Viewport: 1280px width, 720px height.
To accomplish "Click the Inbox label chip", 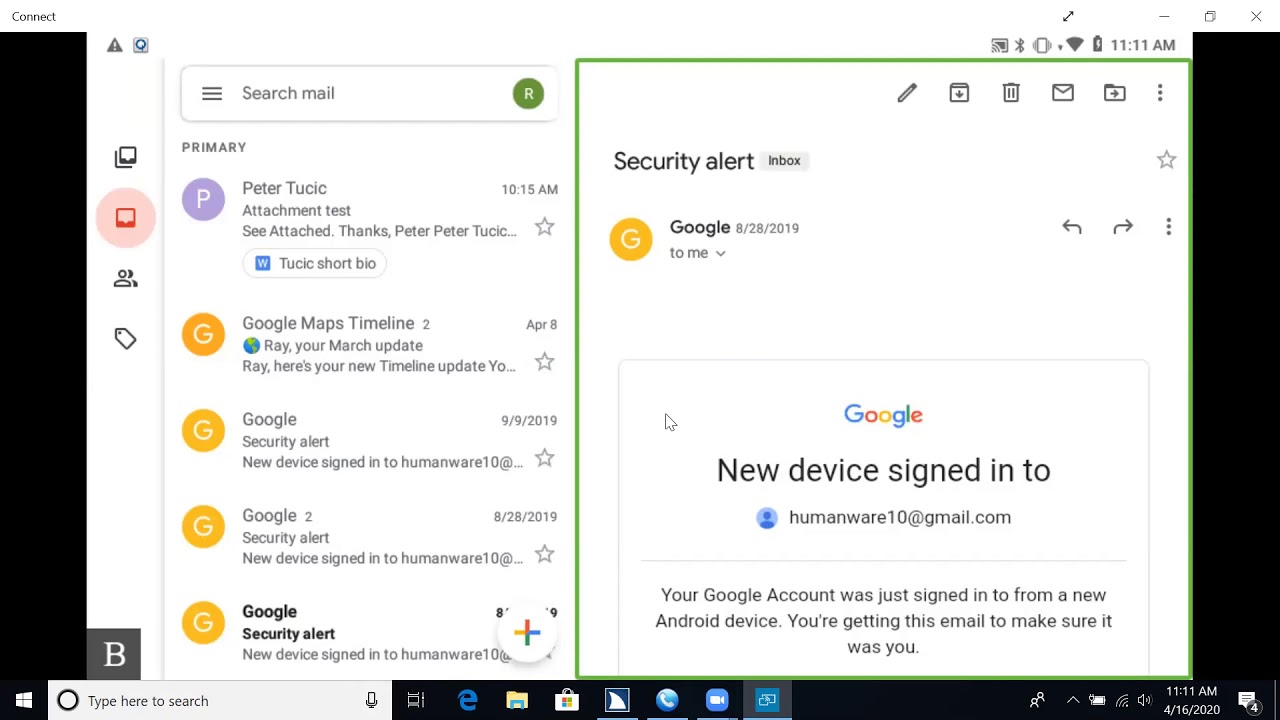I will coord(784,161).
